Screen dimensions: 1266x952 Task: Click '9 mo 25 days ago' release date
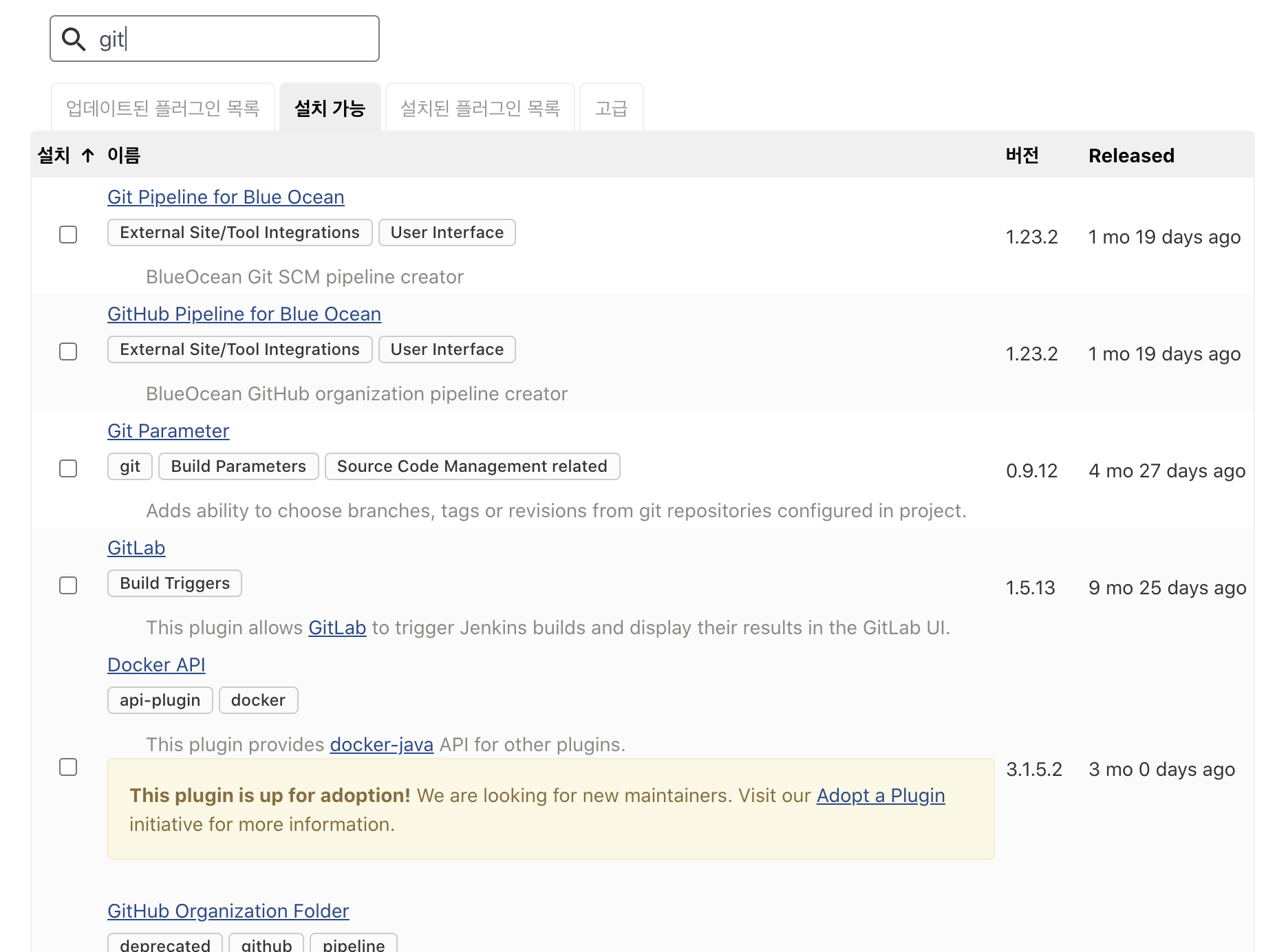[x=1168, y=588]
